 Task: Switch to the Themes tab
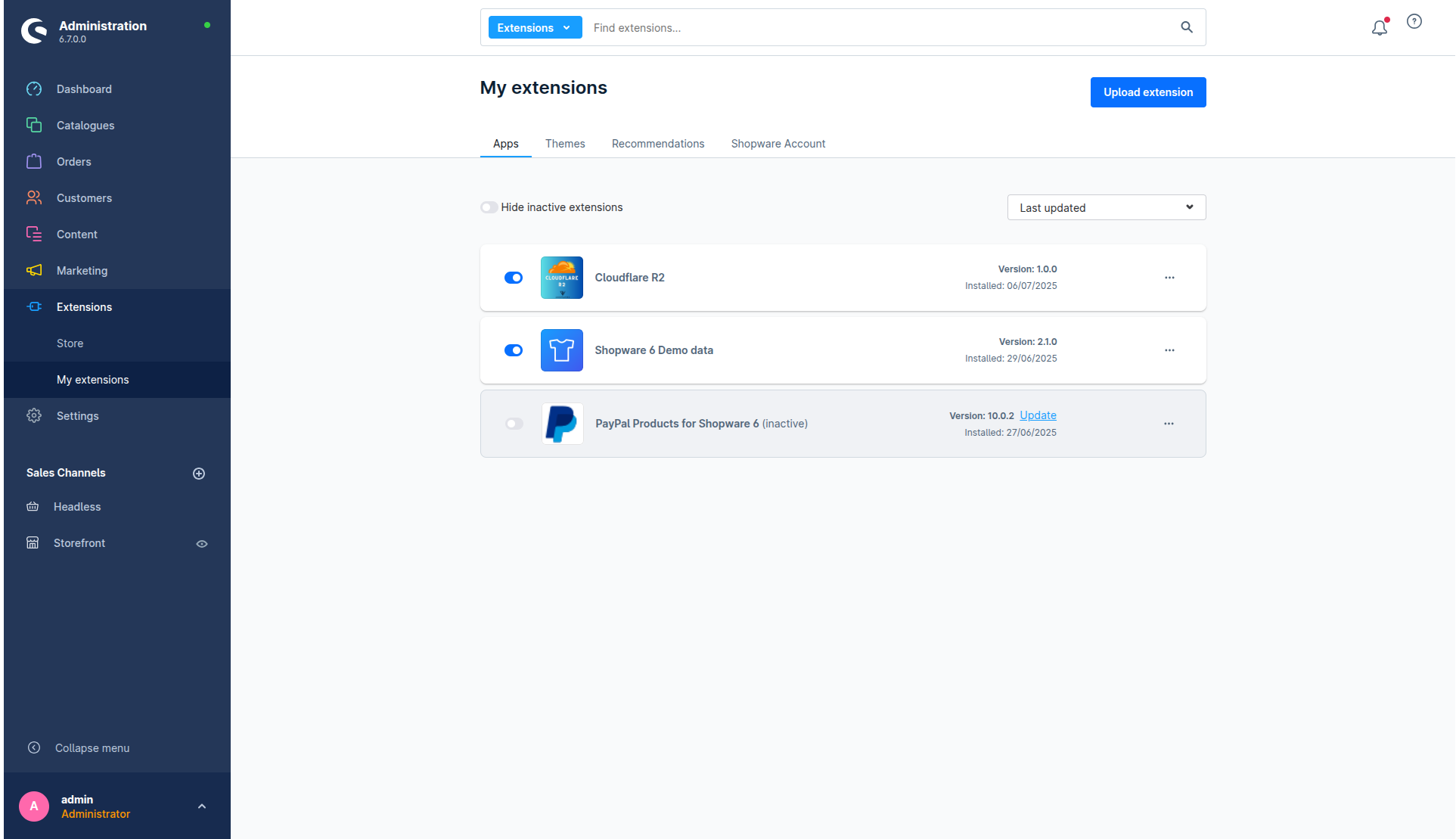tap(565, 144)
